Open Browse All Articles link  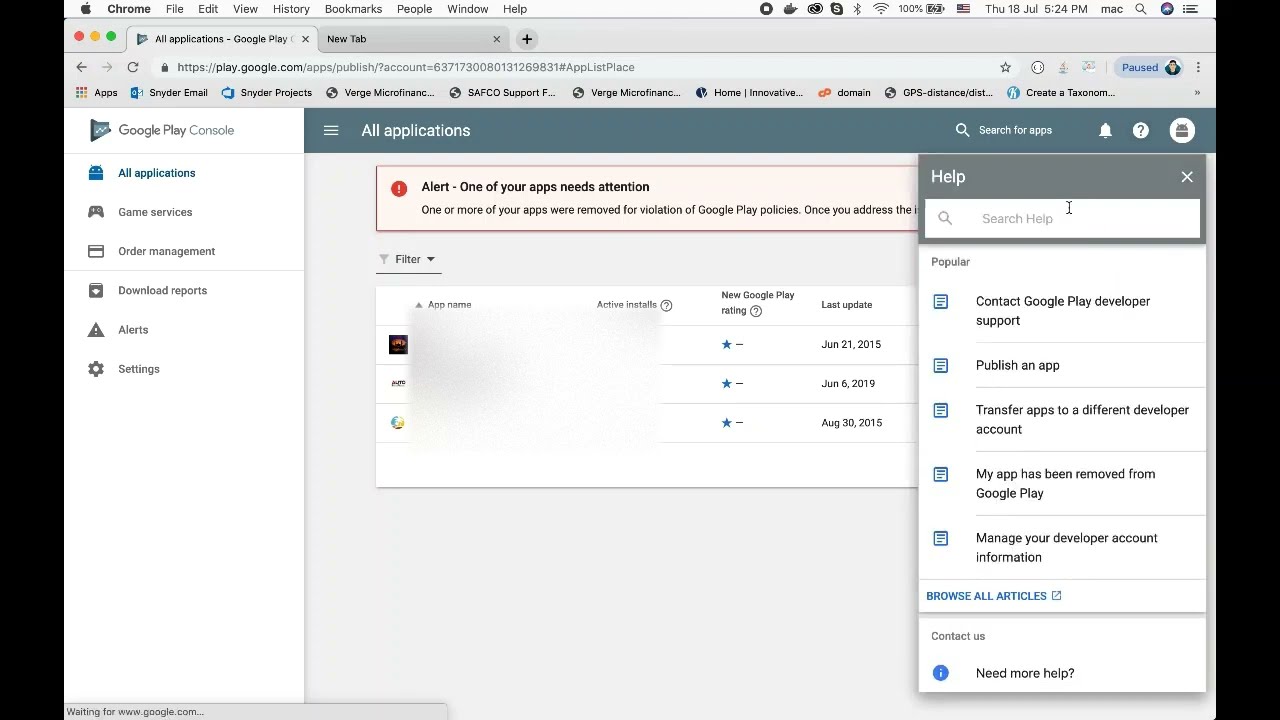pos(993,596)
